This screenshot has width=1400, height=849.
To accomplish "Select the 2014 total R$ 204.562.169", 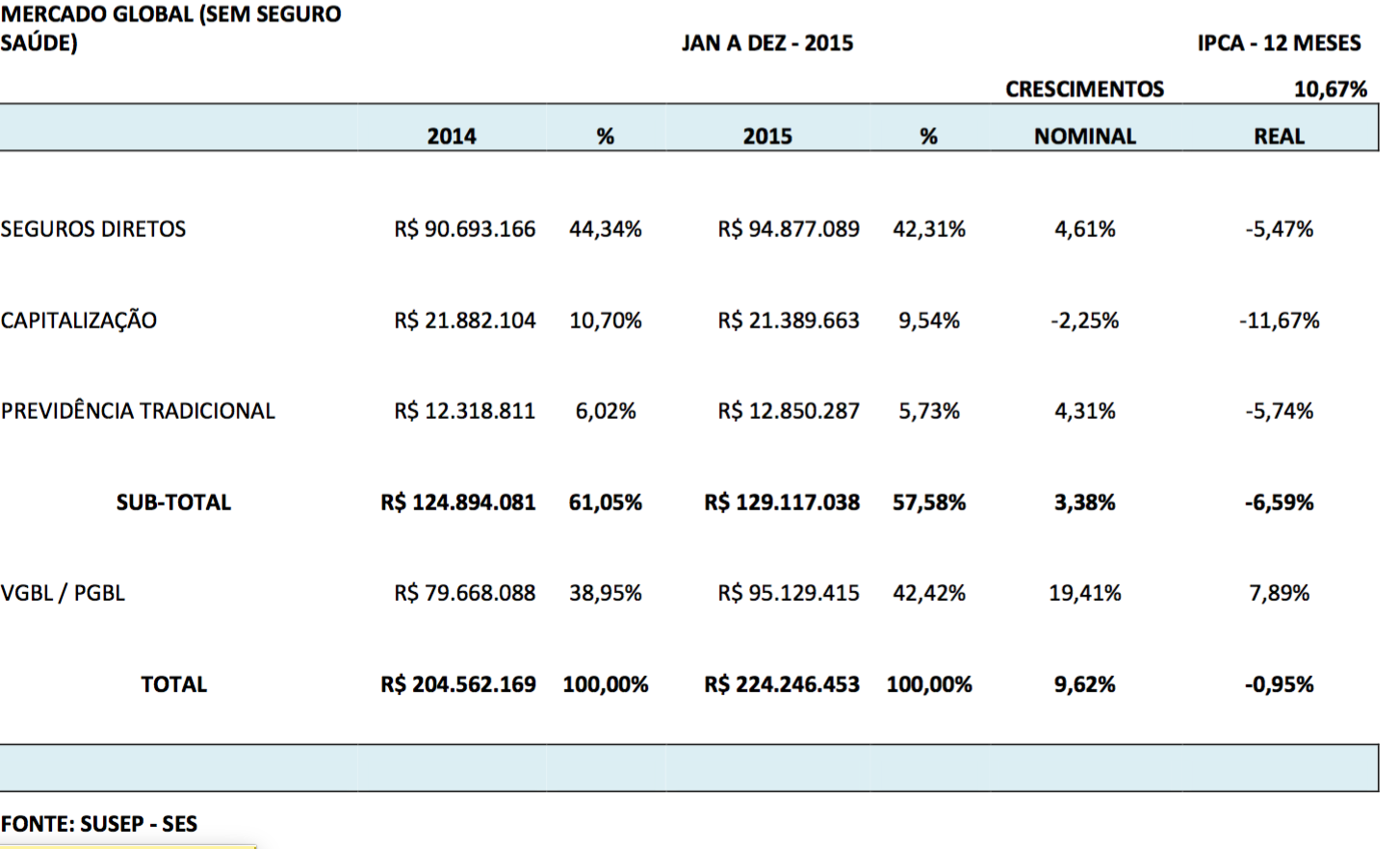I will tap(457, 684).
